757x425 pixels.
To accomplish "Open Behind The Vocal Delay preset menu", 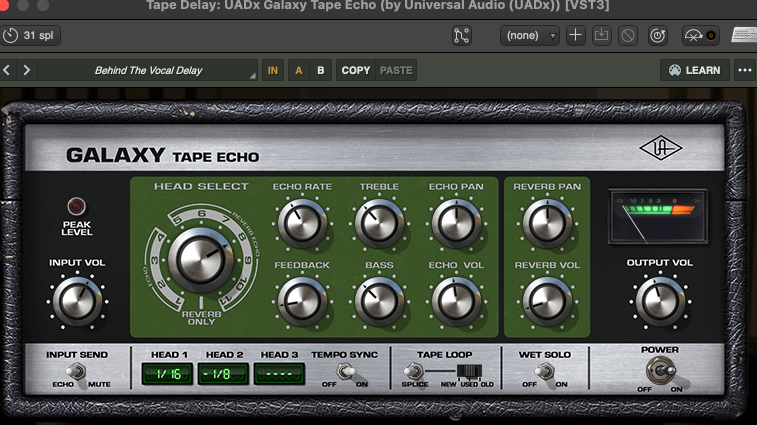I will 148,70.
